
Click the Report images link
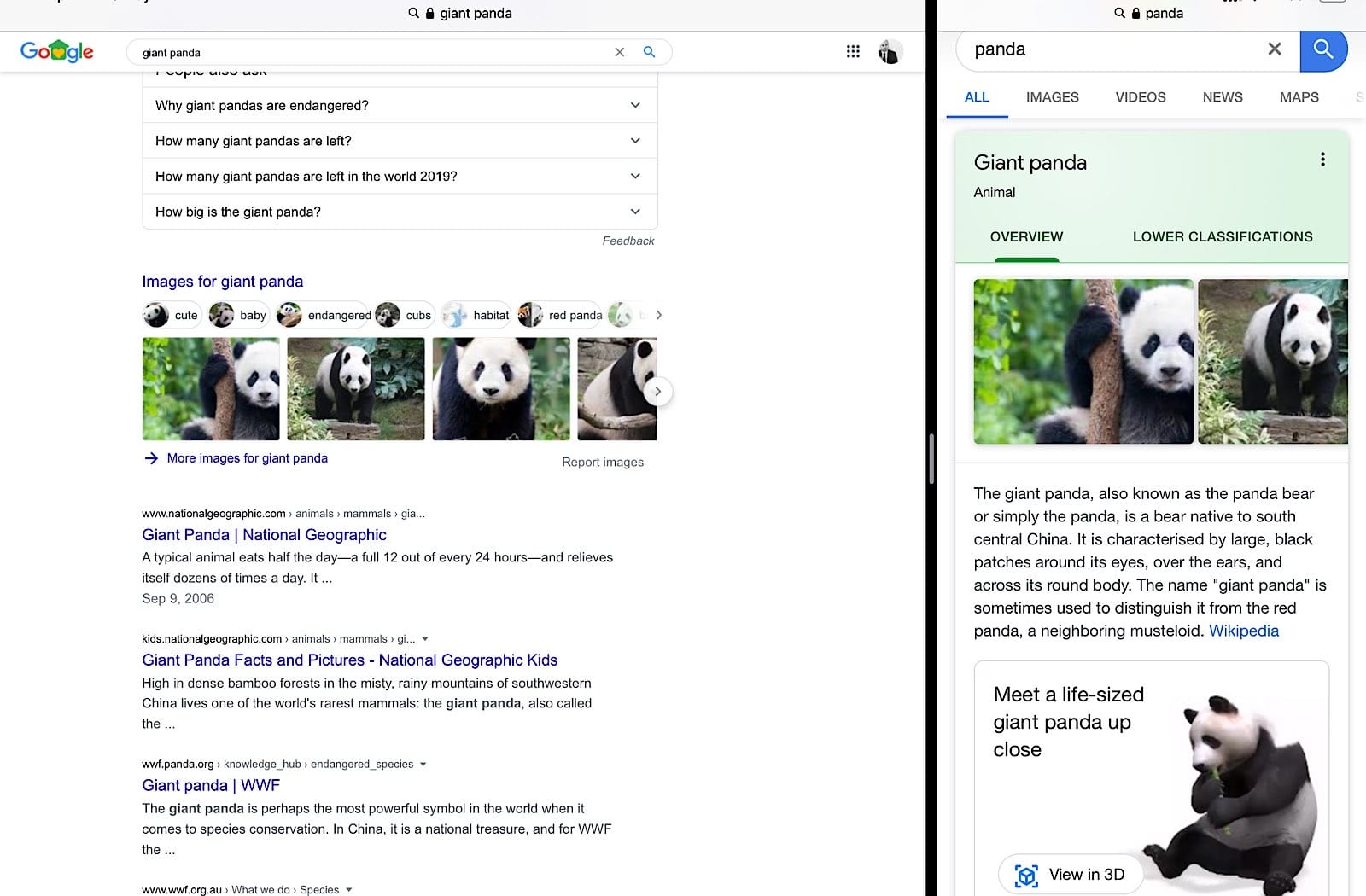click(603, 462)
